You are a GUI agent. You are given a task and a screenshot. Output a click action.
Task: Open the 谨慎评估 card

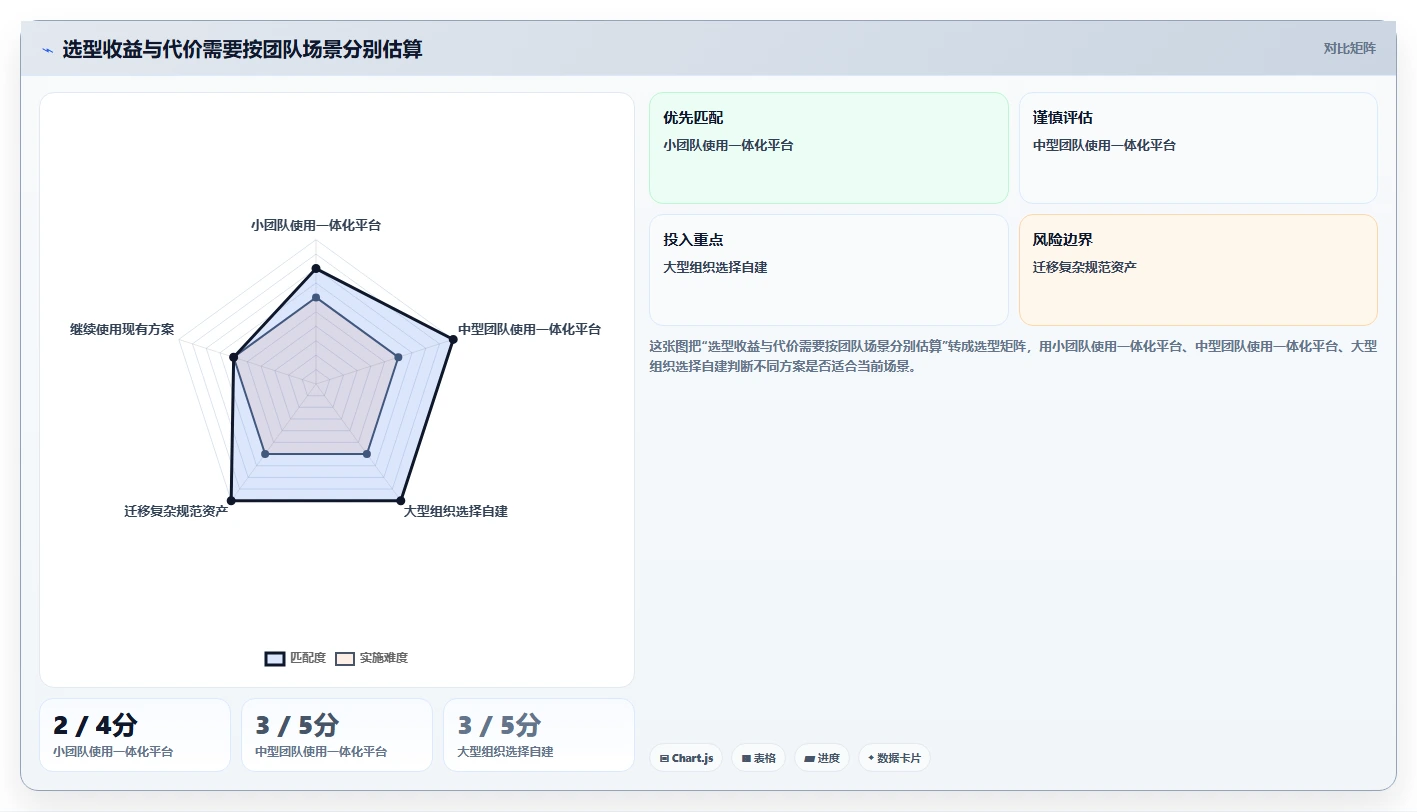point(1198,148)
